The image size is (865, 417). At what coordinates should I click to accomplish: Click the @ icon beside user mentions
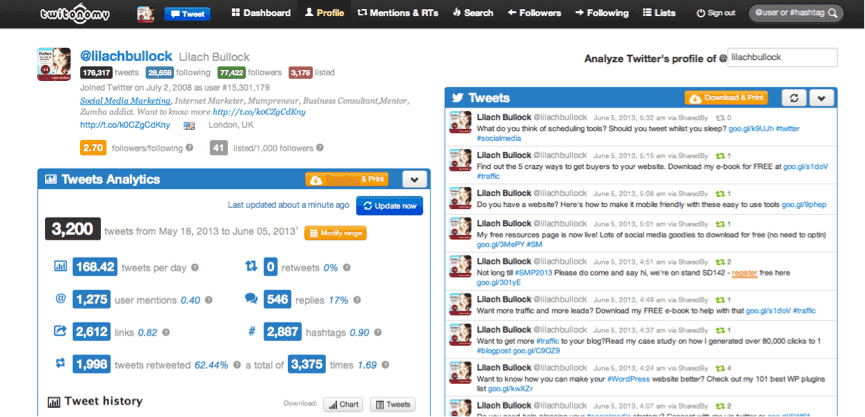click(60, 298)
